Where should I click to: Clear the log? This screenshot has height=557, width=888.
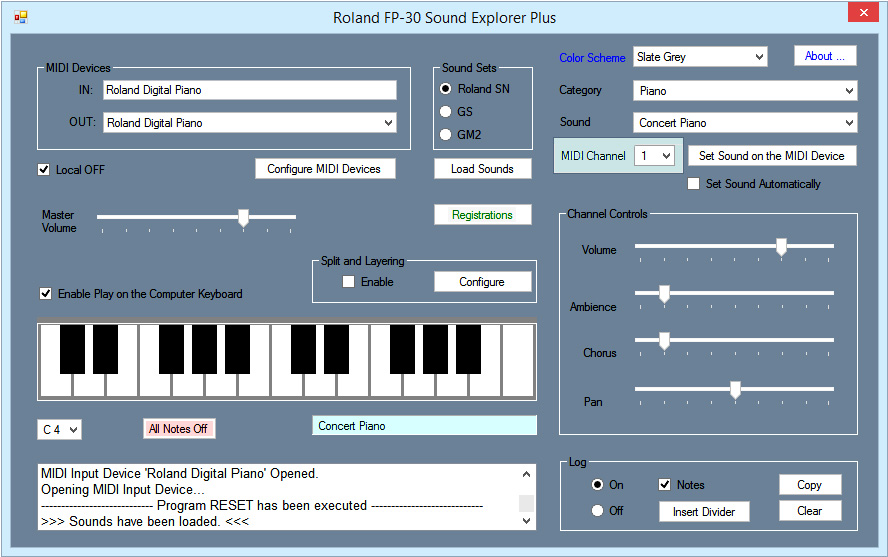point(810,511)
